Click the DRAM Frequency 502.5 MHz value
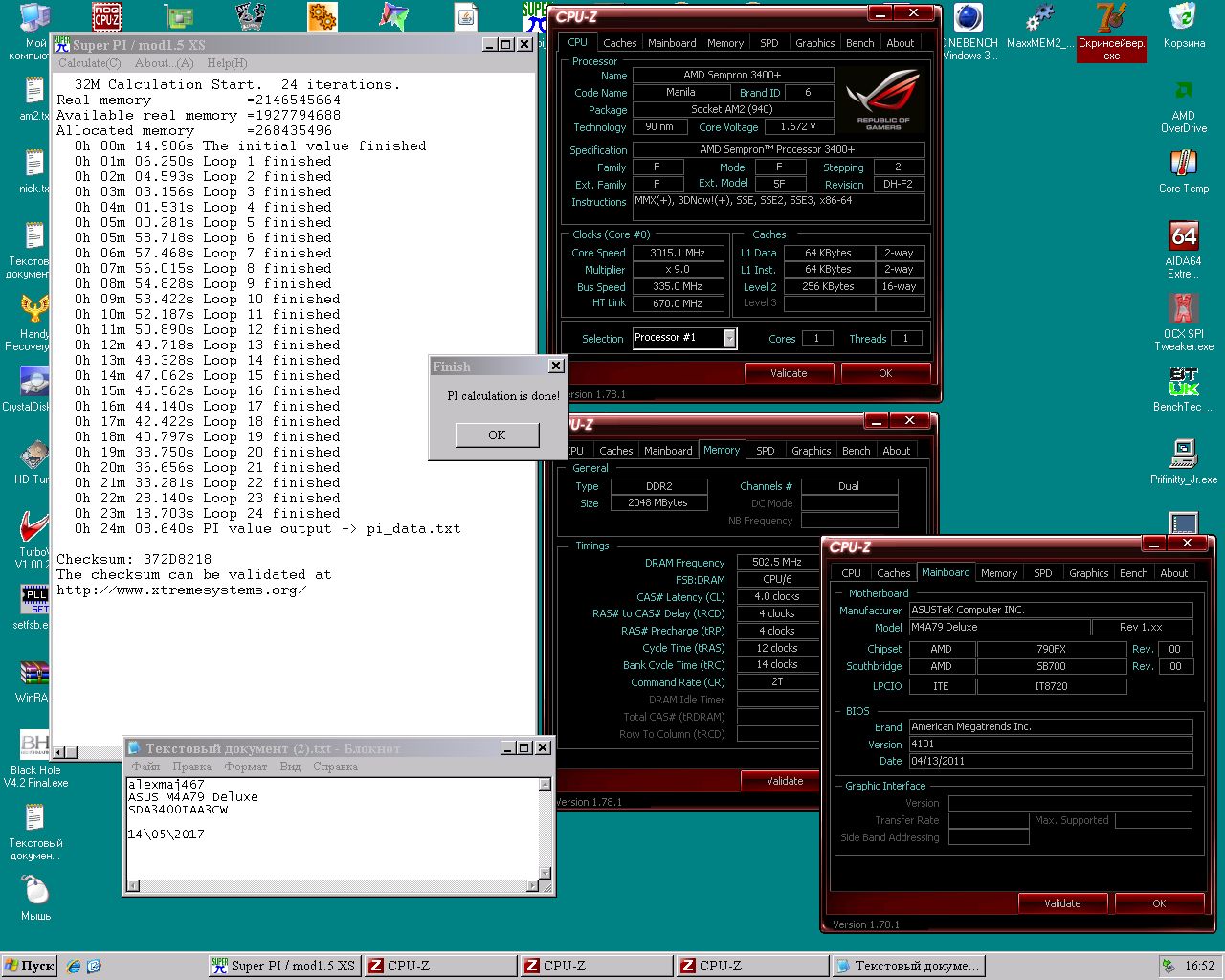1225x980 pixels. click(x=776, y=563)
